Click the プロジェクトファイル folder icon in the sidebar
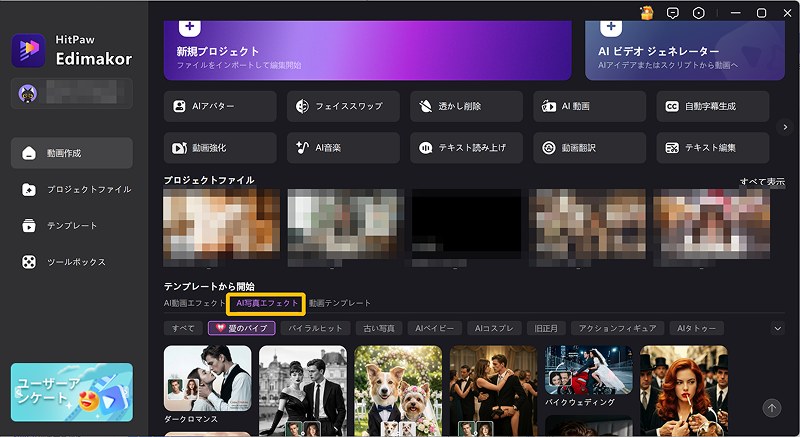The image size is (800, 437). [x=29, y=190]
